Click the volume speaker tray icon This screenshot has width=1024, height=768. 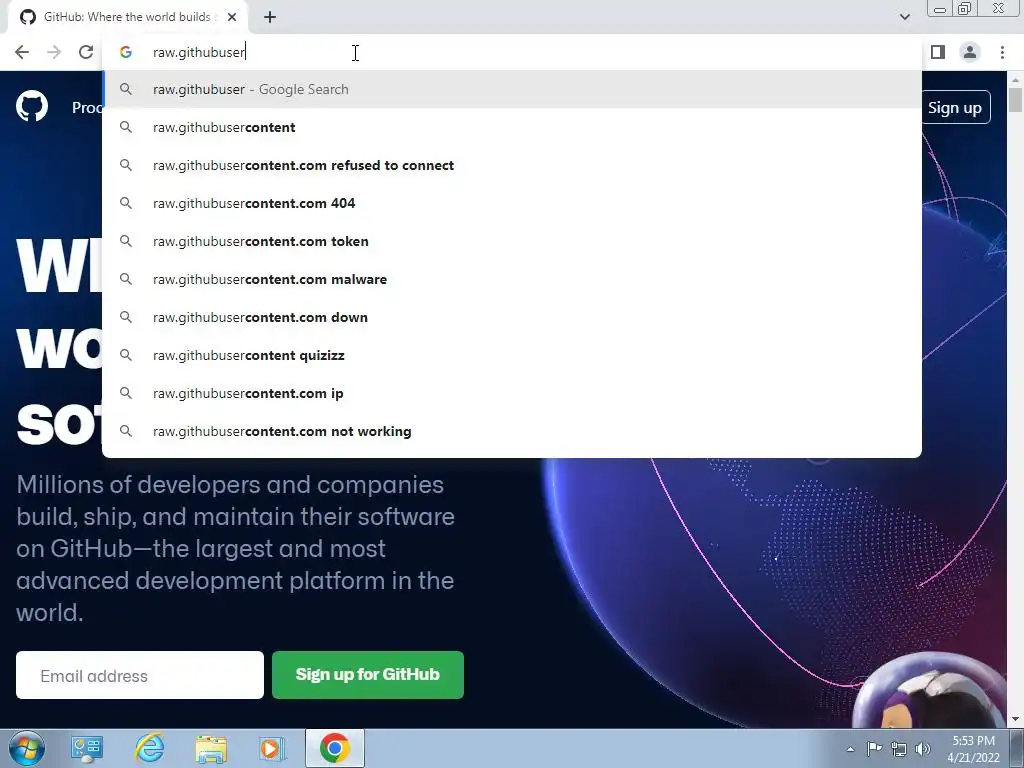(923, 749)
